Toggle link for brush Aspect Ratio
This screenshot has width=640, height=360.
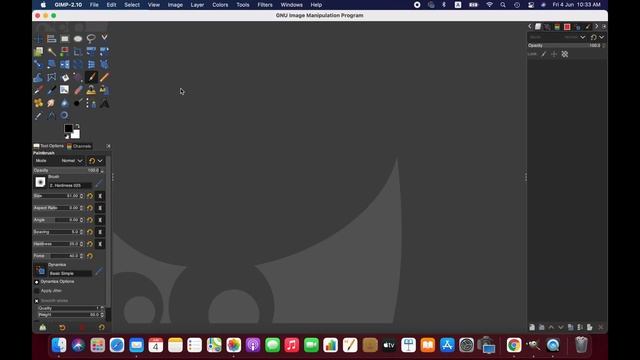[100, 208]
